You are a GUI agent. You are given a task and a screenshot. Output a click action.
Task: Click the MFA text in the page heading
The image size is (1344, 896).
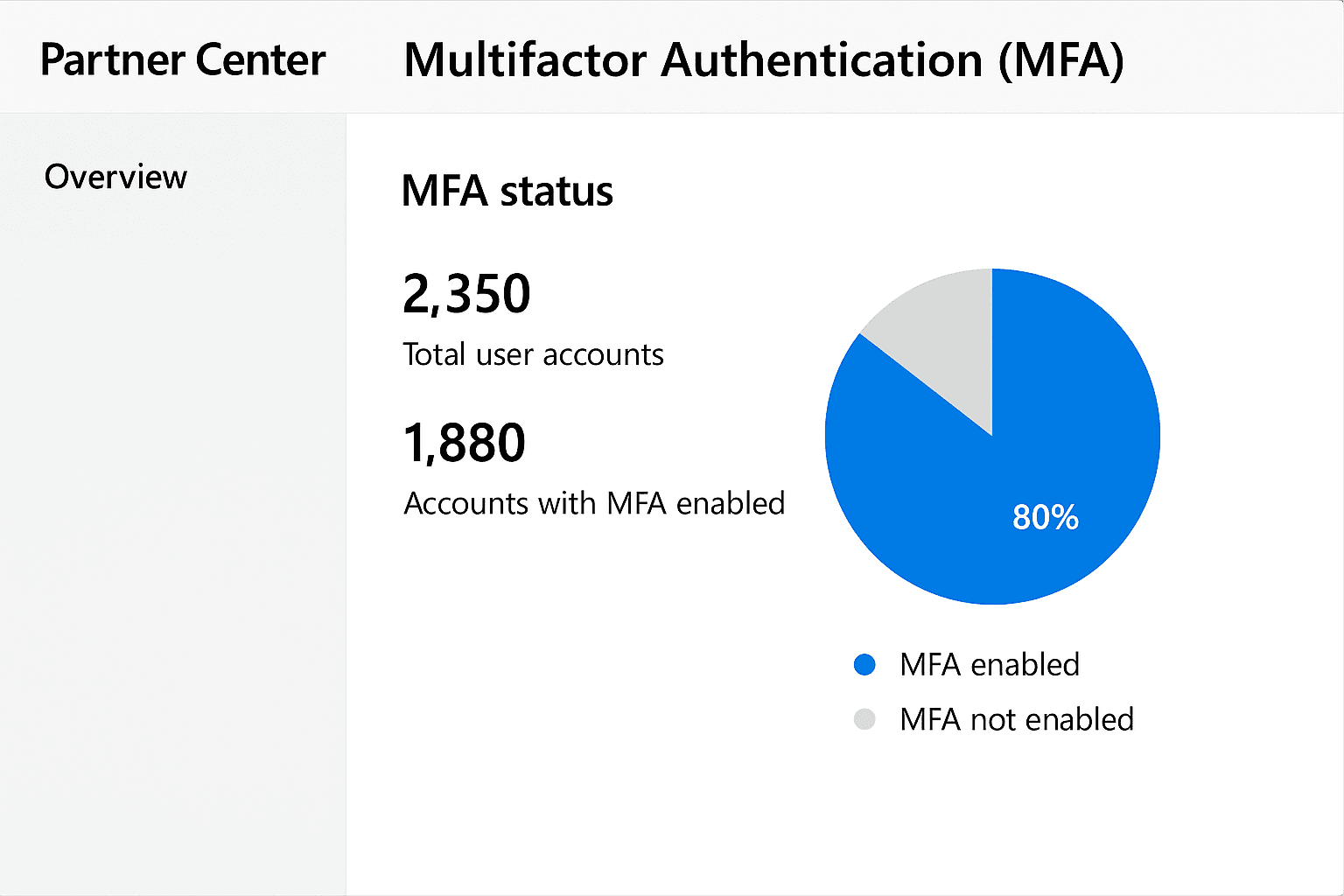[x=1060, y=59]
